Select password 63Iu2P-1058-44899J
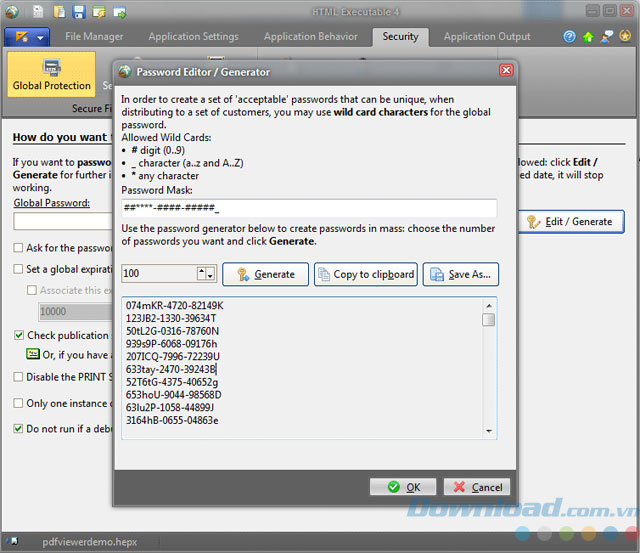 [170, 407]
